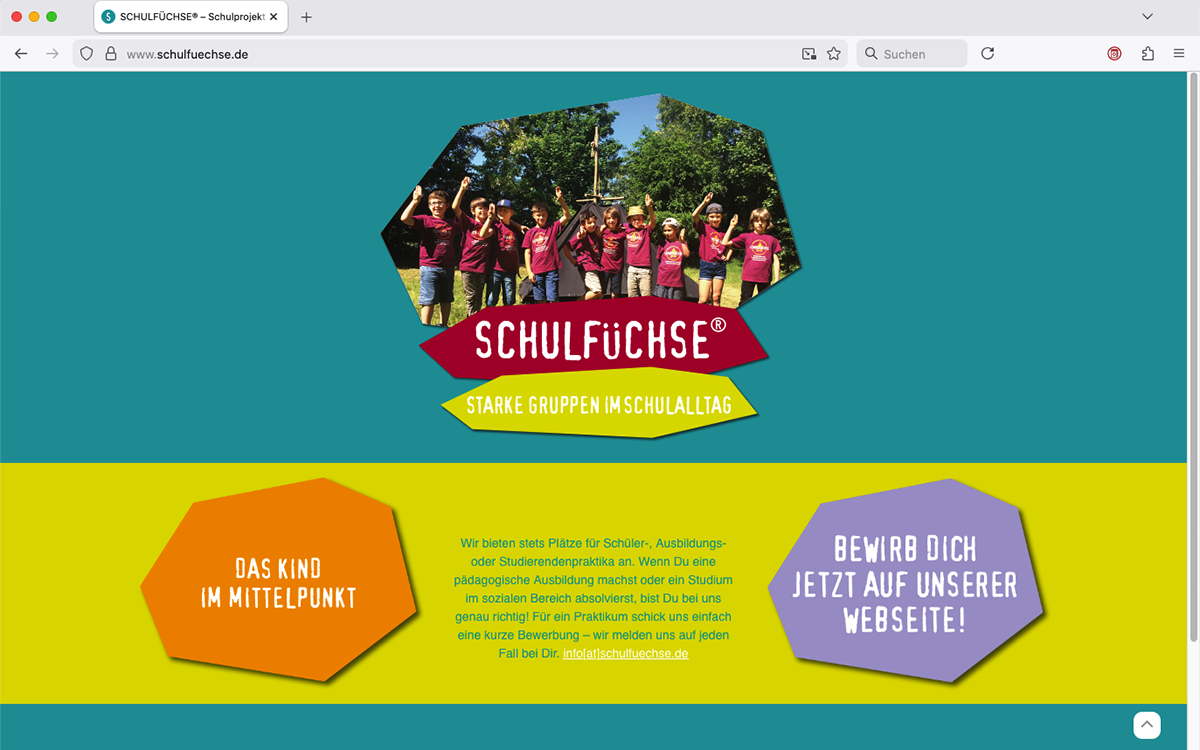Image resolution: width=1200 pixels, height=750 pixels.
Task: Open the shield tracking protection icon
Action: pyautogui.click(x=87, y=54)
